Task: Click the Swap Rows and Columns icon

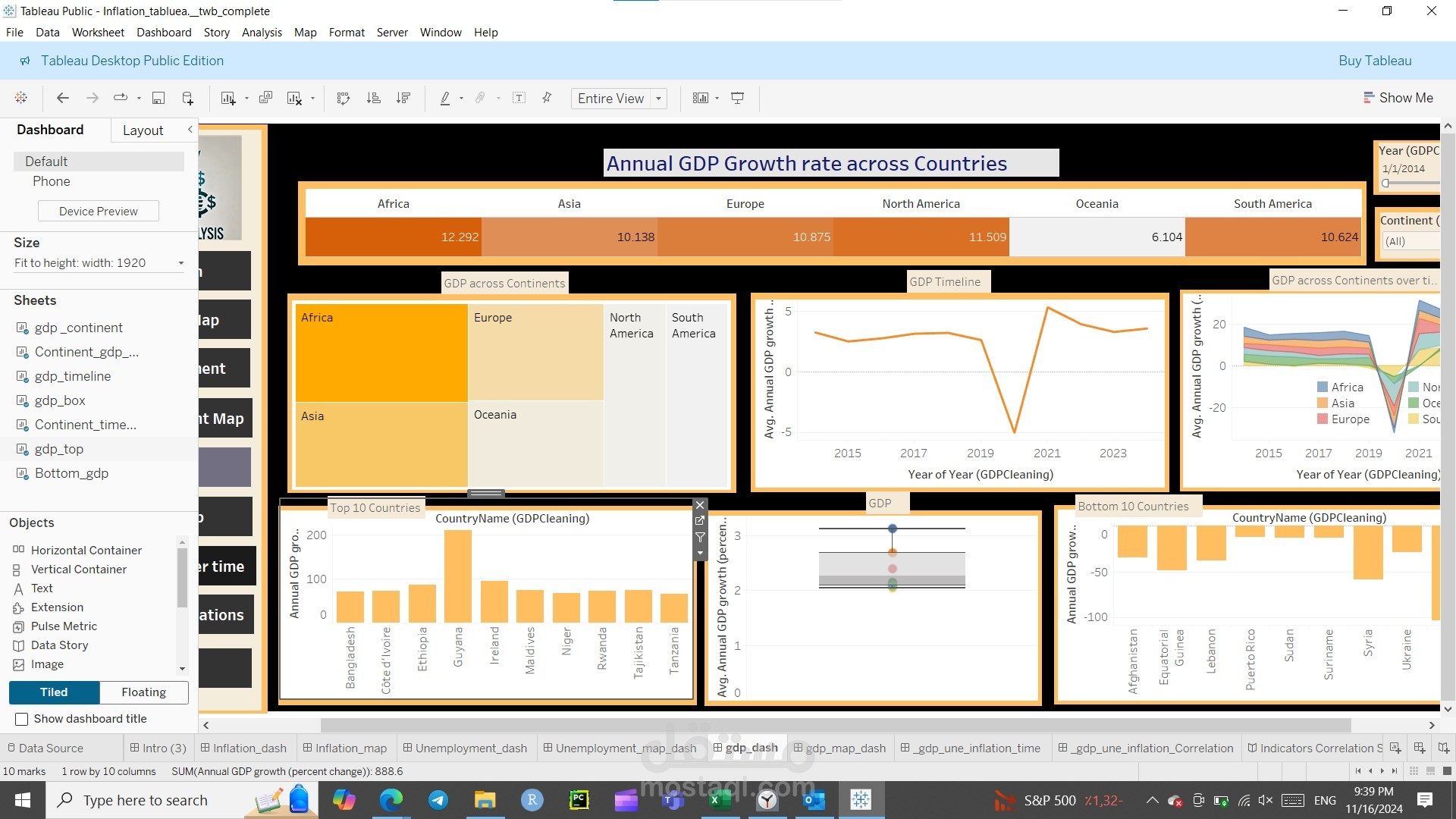Action: 344,98
